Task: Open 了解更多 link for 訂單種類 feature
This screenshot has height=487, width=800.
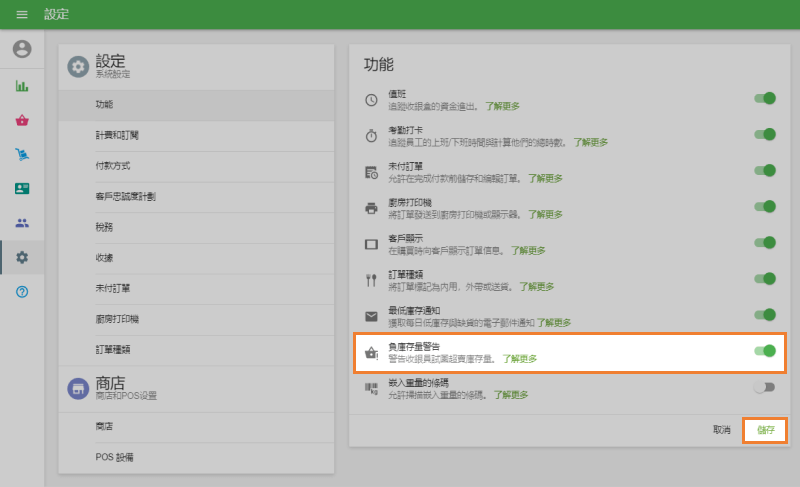Action: (x=536, y=287)
